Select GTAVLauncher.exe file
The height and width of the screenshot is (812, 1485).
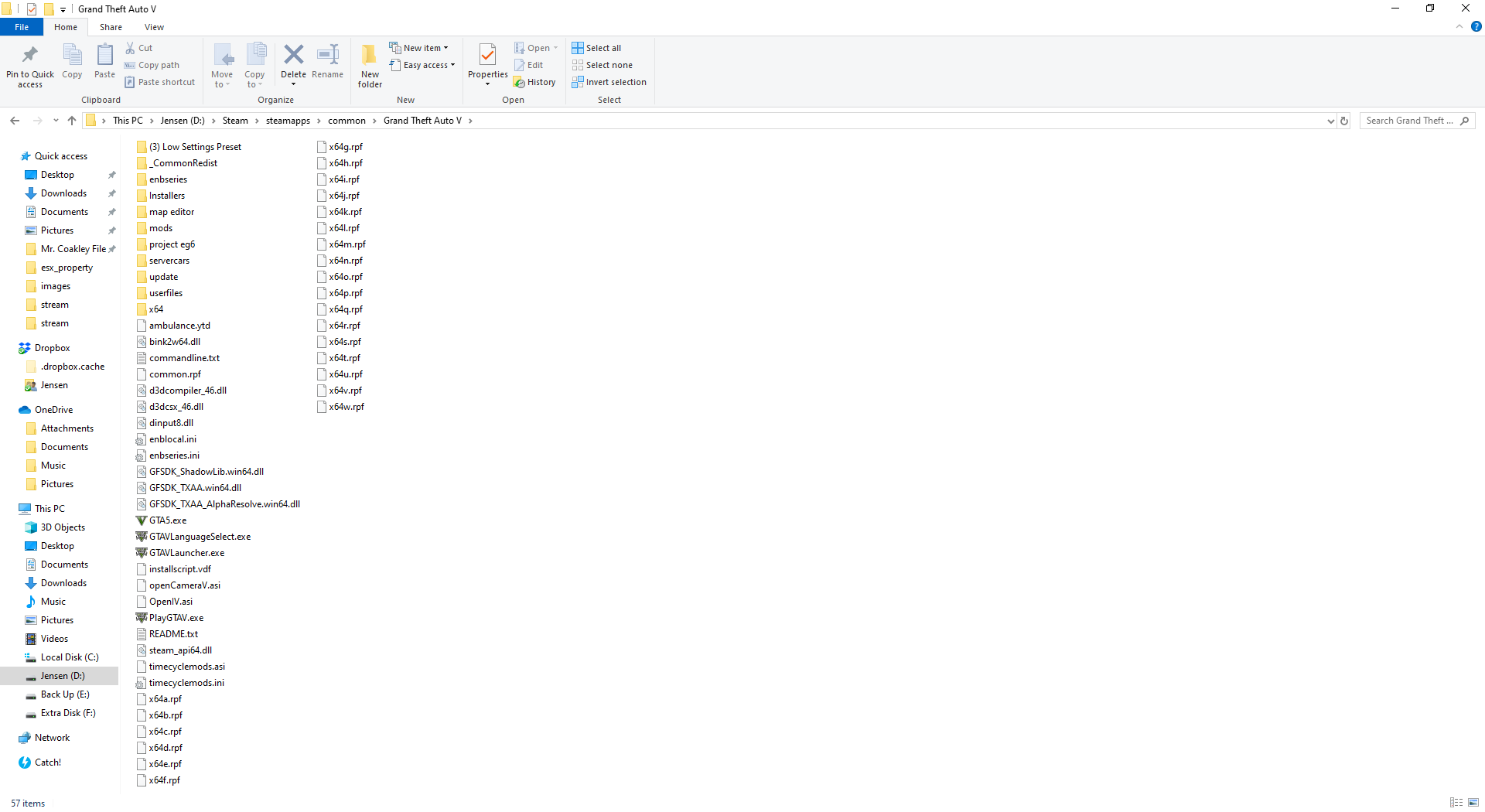(x=186, y=553)
